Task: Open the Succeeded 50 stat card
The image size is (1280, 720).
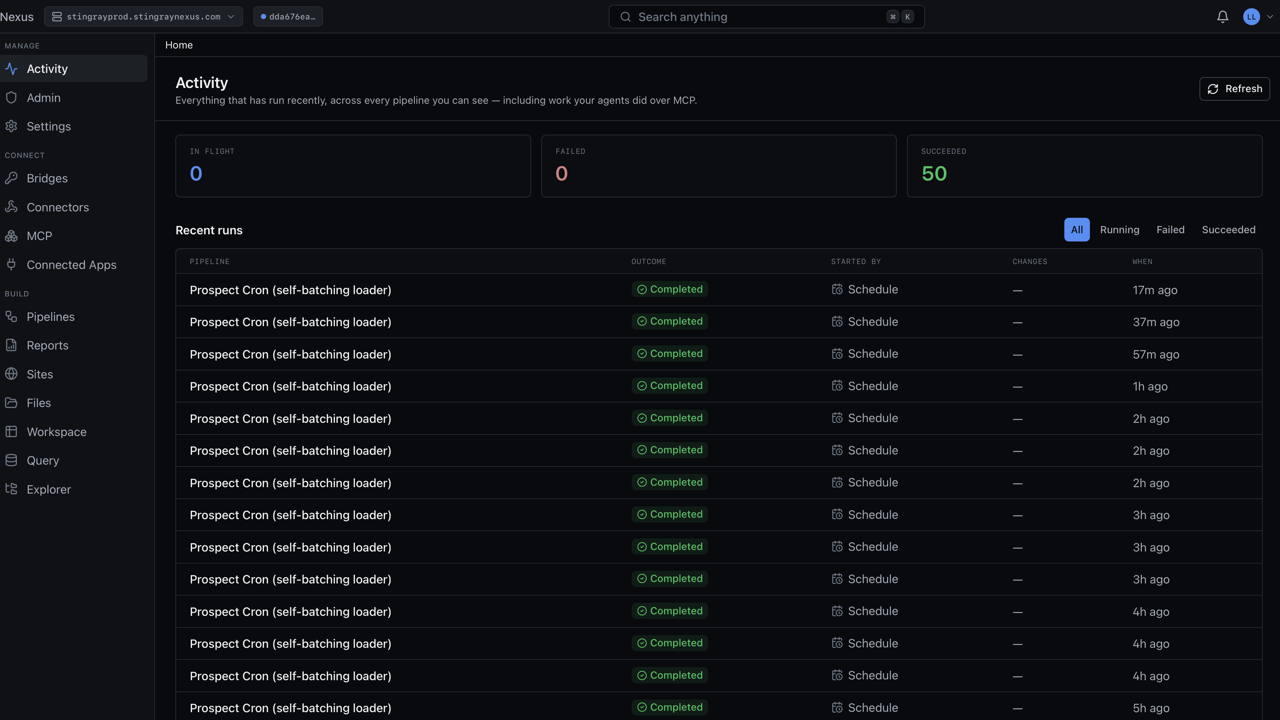Action: coord(1084,166)
